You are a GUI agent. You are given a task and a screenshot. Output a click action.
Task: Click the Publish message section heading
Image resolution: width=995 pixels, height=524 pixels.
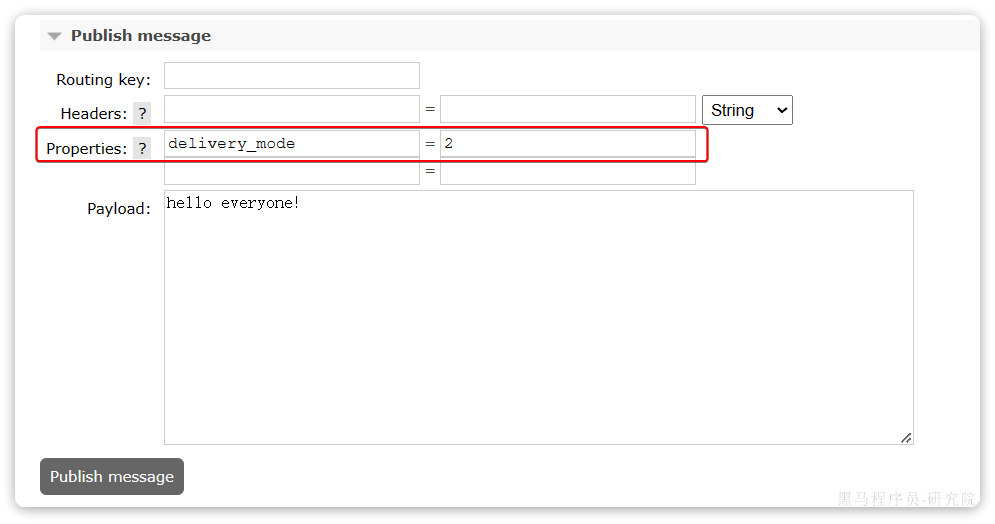click(x=141, y=36)
